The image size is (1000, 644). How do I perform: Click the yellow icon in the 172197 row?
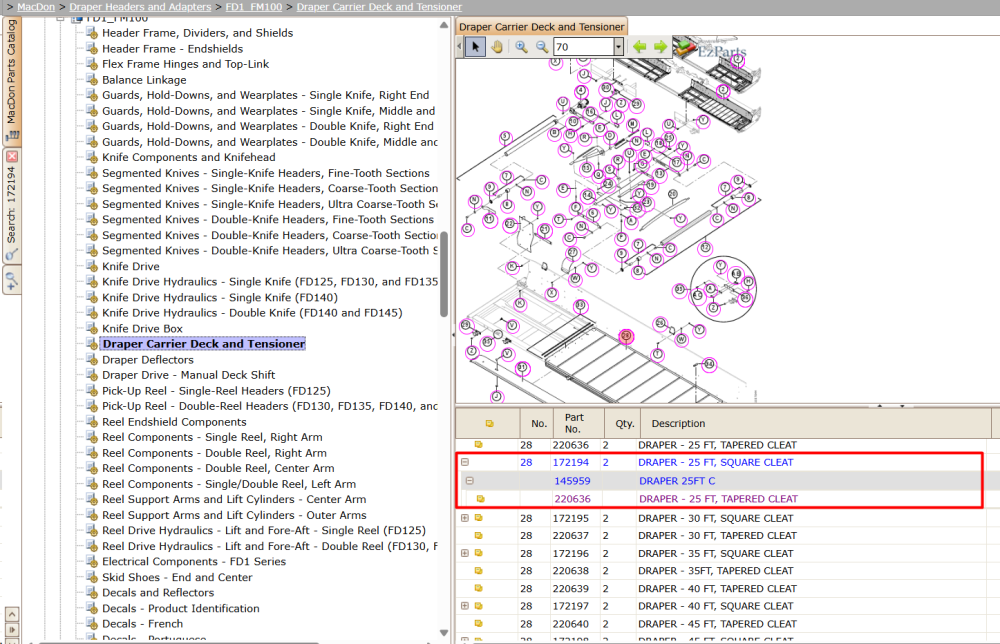click(478, 606)
